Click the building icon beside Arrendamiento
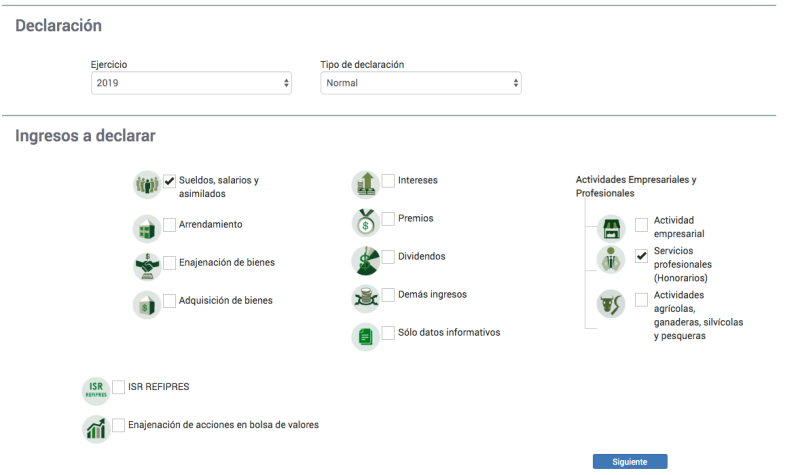The image size is (800, 475). (147, 229)
